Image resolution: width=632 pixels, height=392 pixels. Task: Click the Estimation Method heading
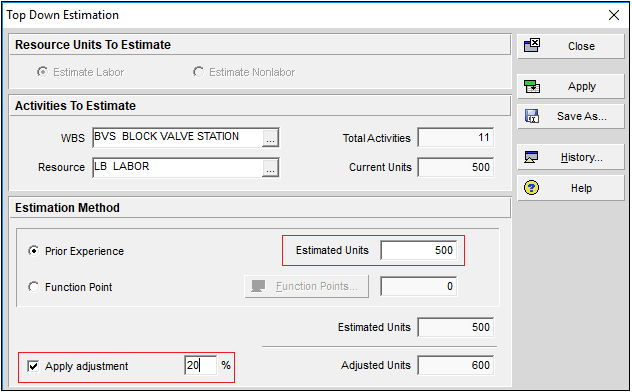coord(67,208)
